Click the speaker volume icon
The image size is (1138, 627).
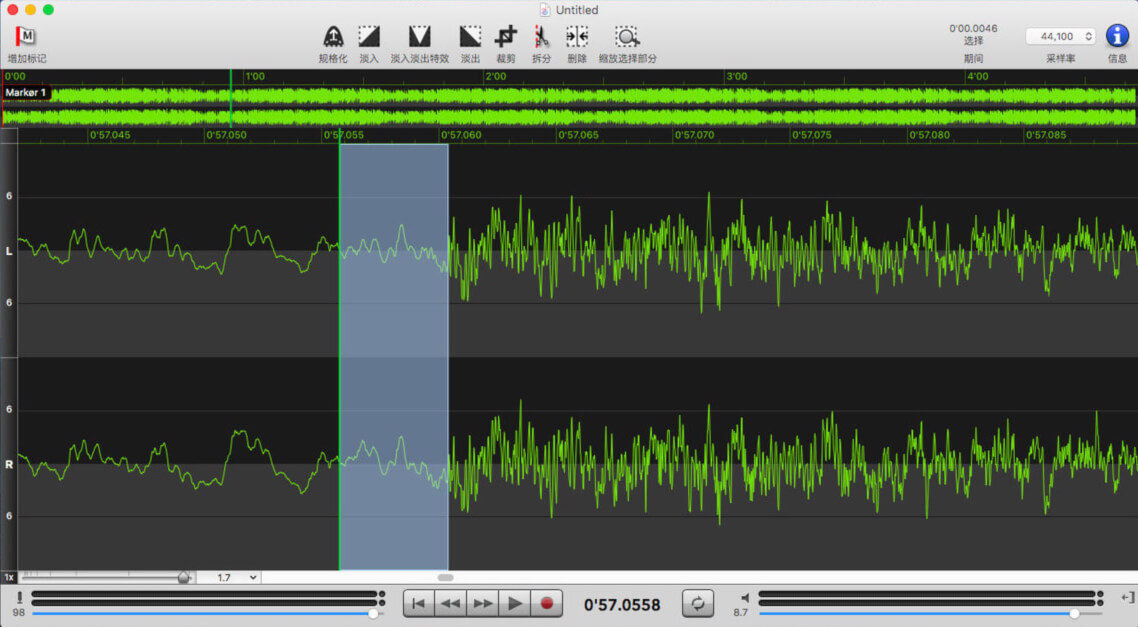pyautogui.click(x=745, y=597)
